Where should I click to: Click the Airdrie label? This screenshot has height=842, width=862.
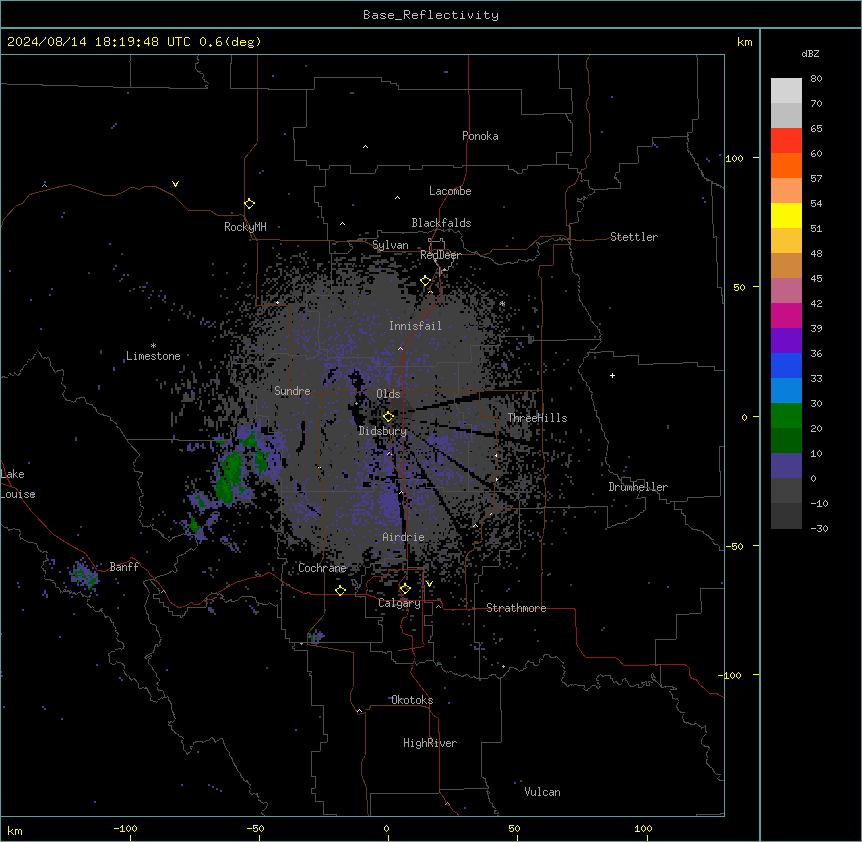[x=403, y=537]
